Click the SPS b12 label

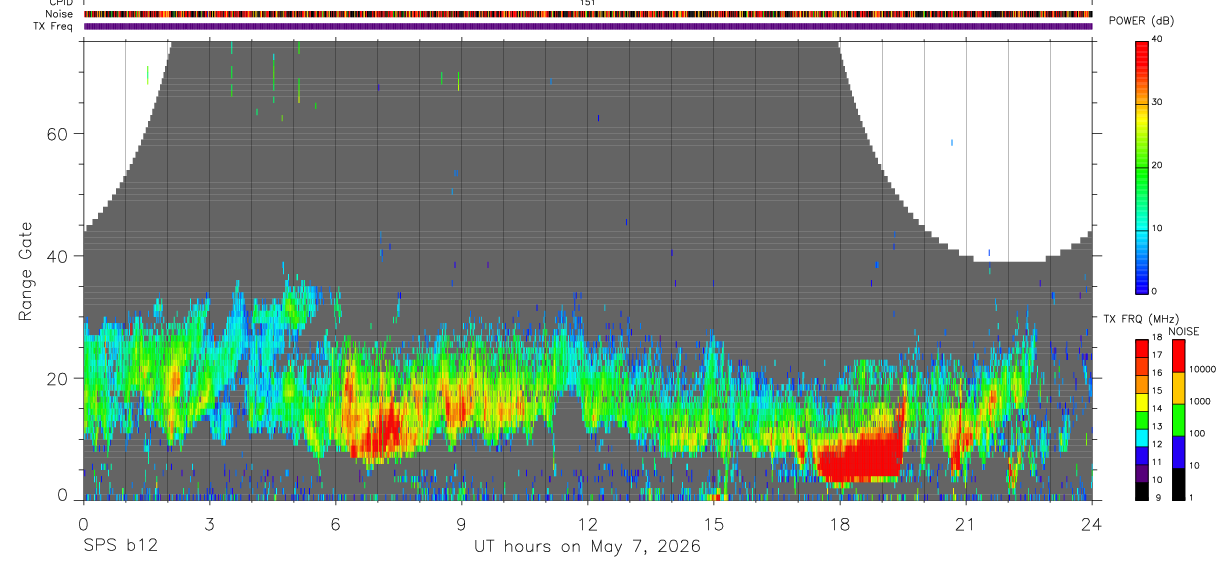point(121,547)
